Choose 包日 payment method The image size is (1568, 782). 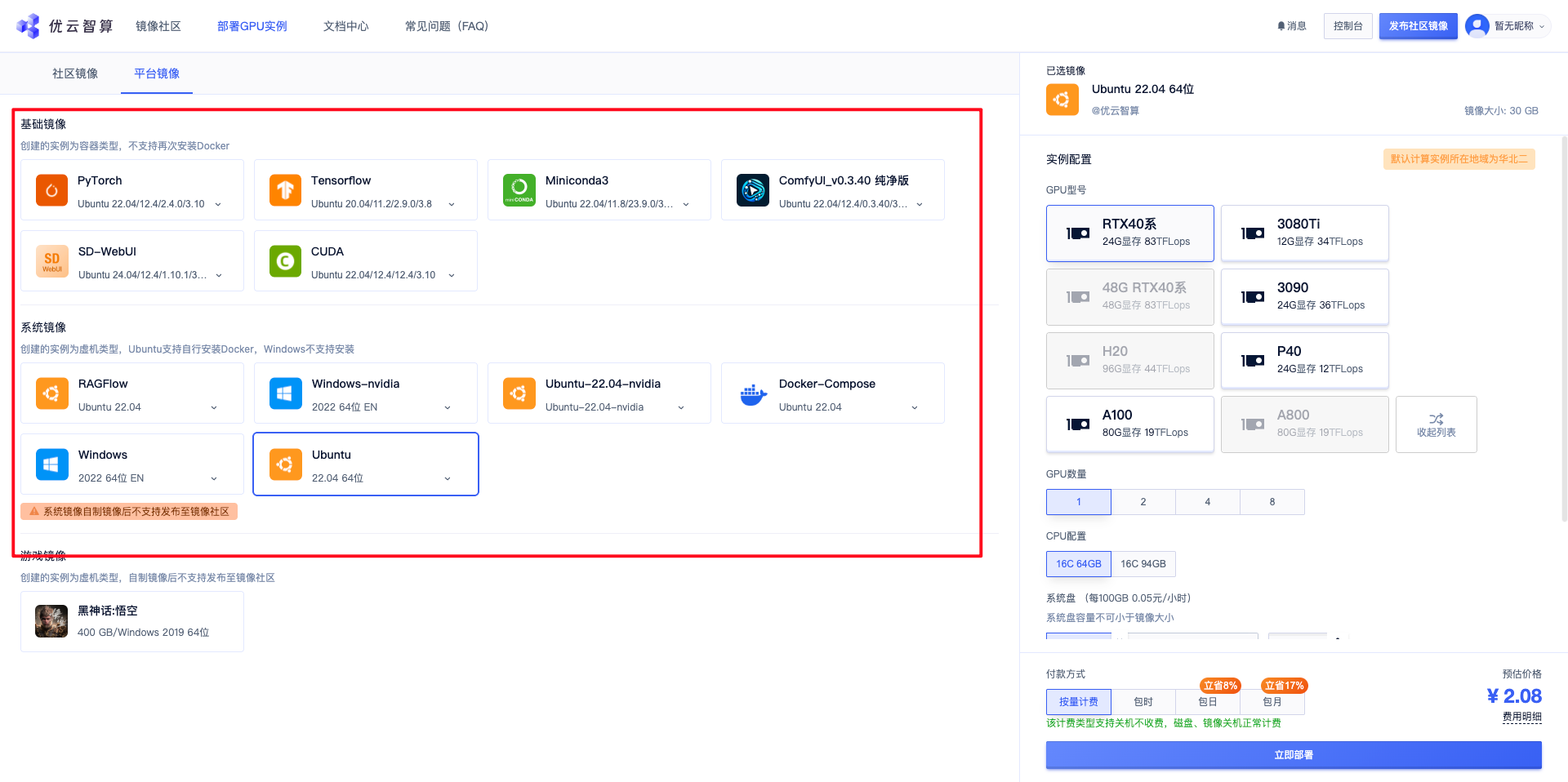[1208, 702]
